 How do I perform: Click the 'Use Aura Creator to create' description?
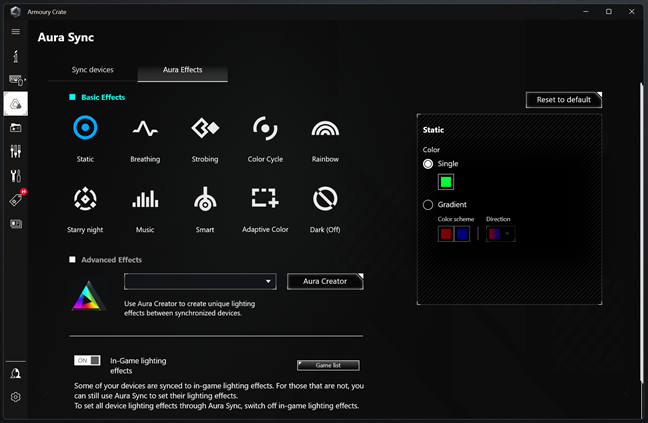pyautogui.click(x=190, y=308)
